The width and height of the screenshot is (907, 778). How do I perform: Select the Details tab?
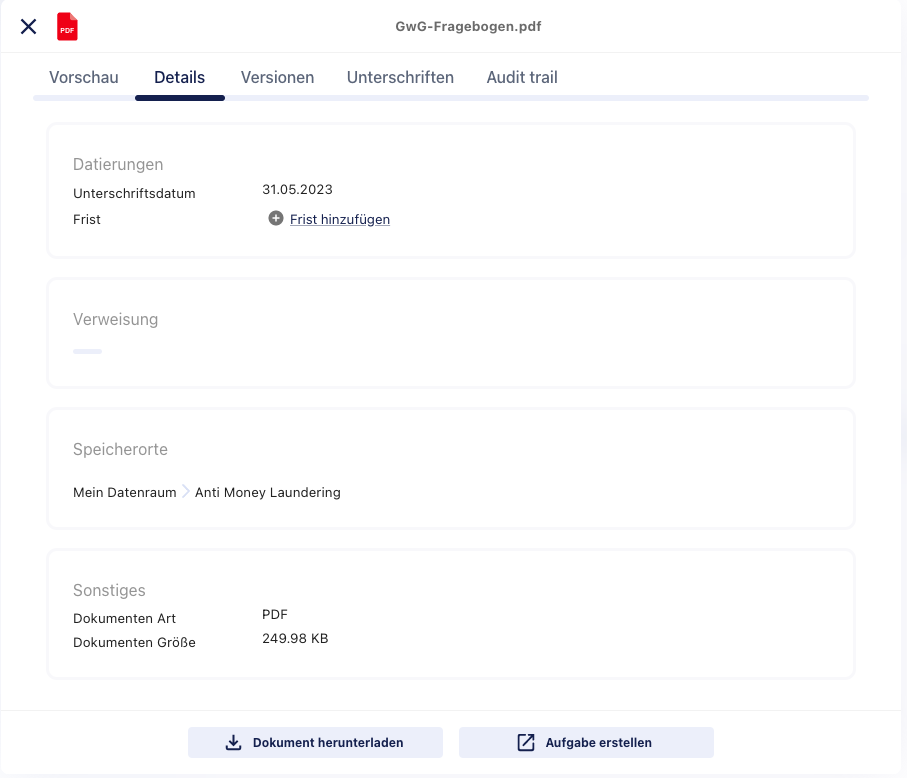[179, 78]
